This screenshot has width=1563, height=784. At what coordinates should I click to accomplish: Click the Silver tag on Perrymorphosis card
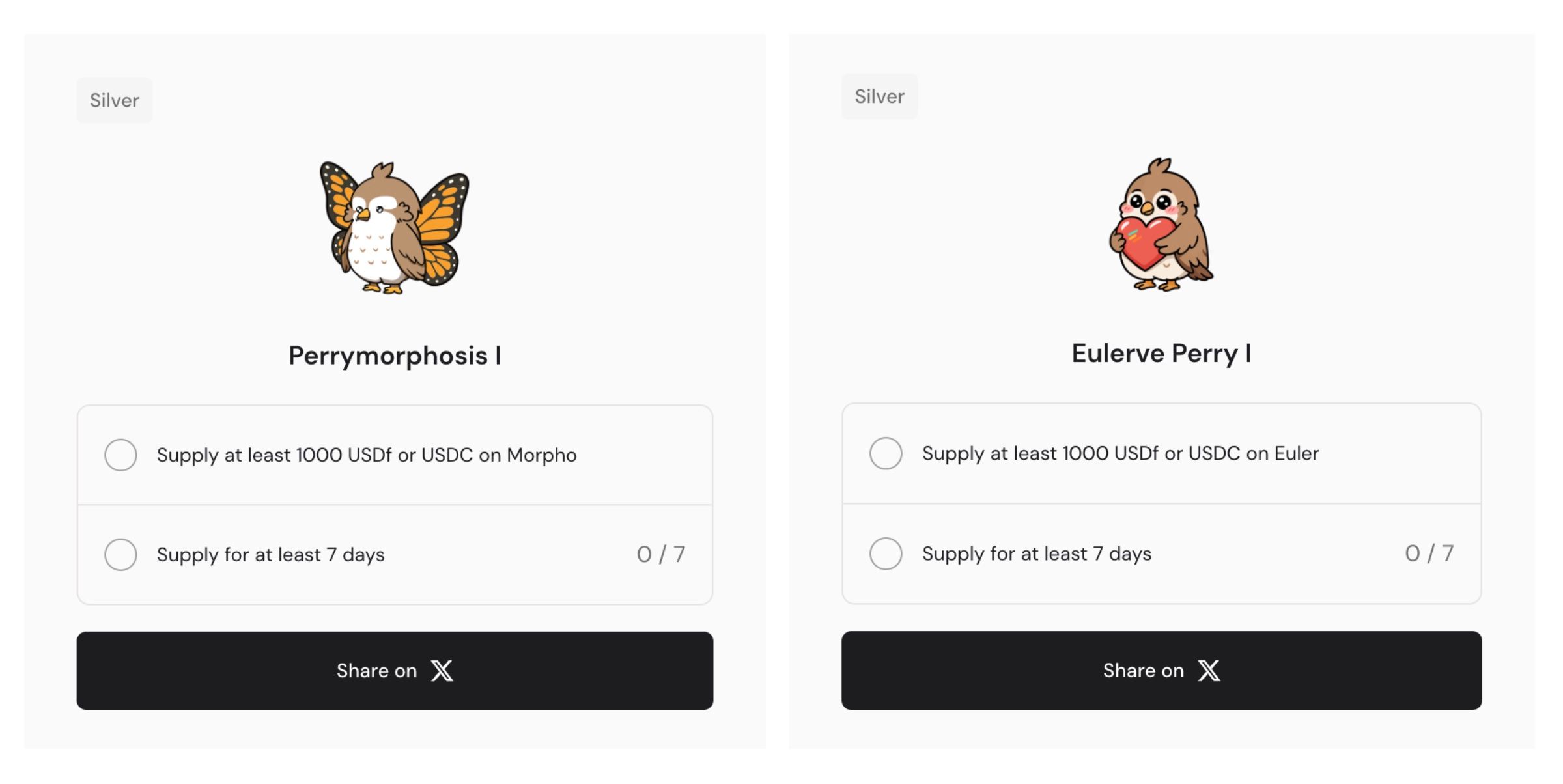pos(115,100)
